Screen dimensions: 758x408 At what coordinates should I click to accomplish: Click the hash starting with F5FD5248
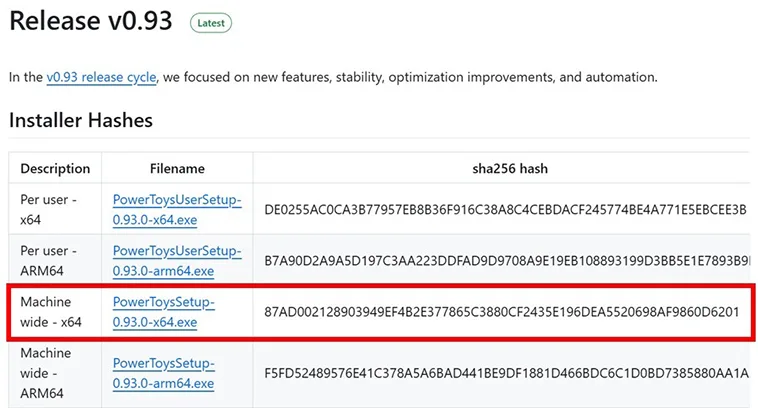(505, 373)
